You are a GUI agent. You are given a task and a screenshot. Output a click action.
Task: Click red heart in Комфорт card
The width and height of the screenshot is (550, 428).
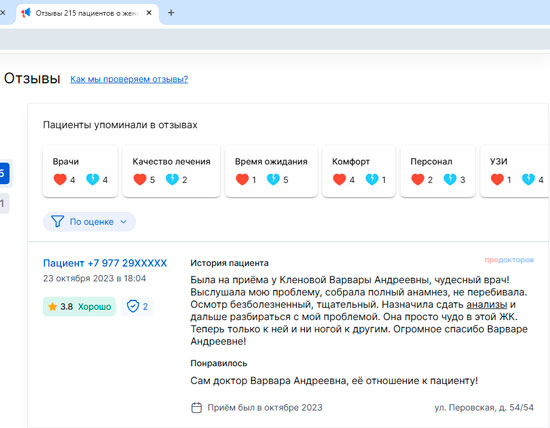pos(339,179)
